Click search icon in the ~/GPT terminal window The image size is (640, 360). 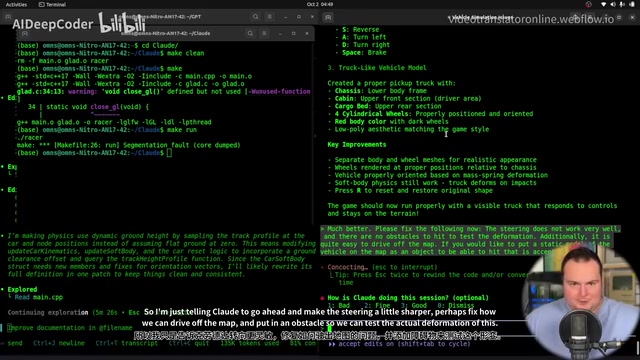coord(255,17)
